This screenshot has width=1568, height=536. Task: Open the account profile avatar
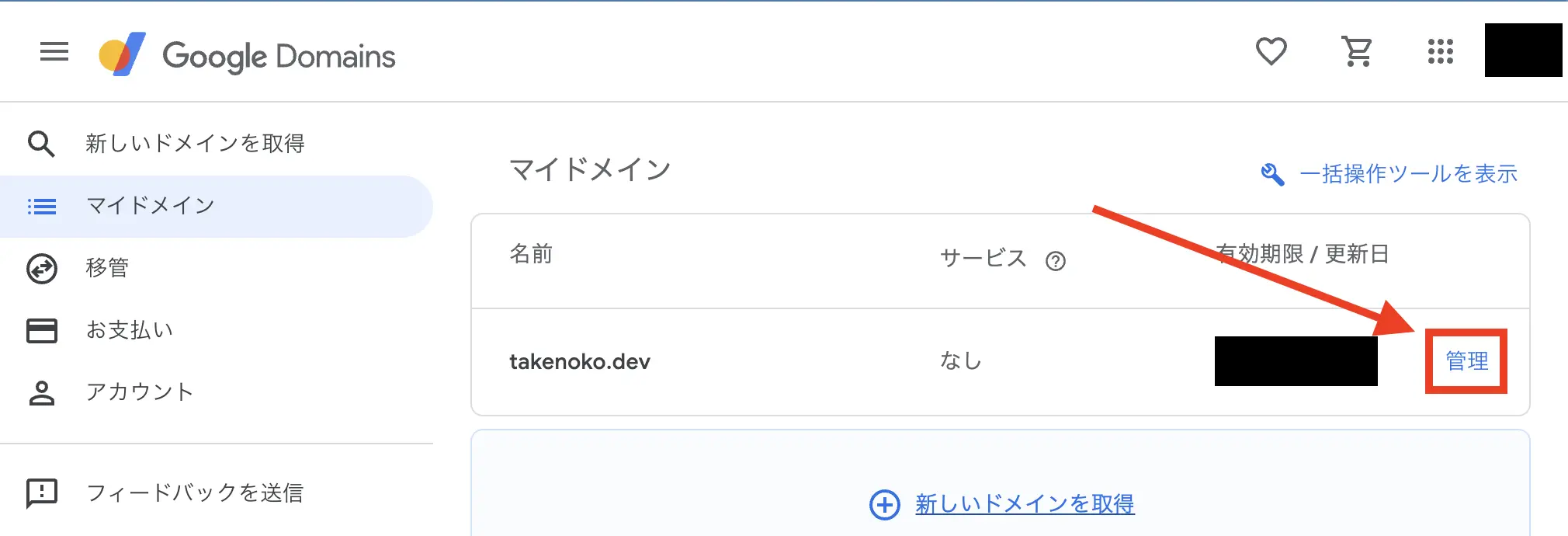tap(1522, 51)
